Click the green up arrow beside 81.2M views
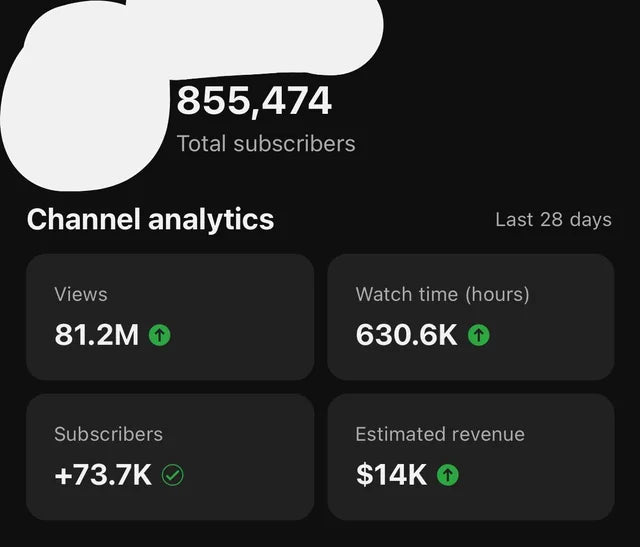Image resolution: width=640 pixels, height=547 pixels. pos(159,336)
